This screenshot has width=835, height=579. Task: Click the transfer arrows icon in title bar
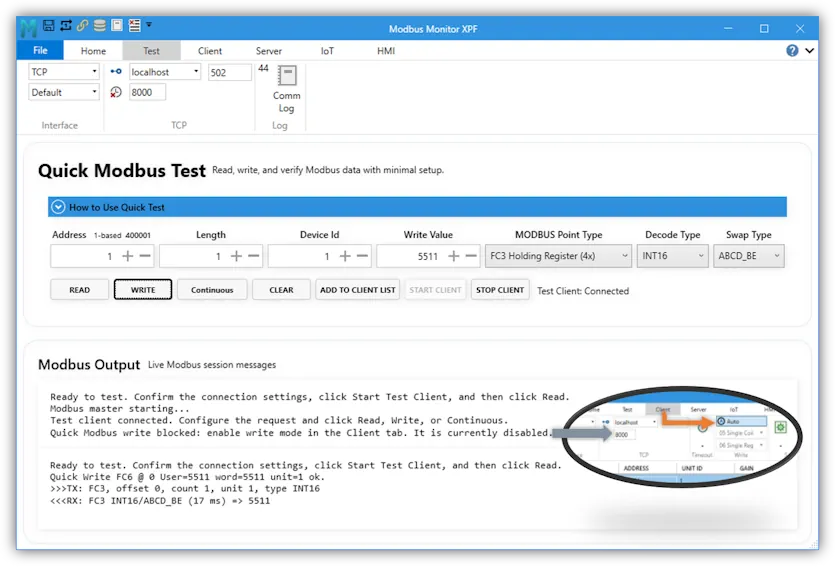66,25
